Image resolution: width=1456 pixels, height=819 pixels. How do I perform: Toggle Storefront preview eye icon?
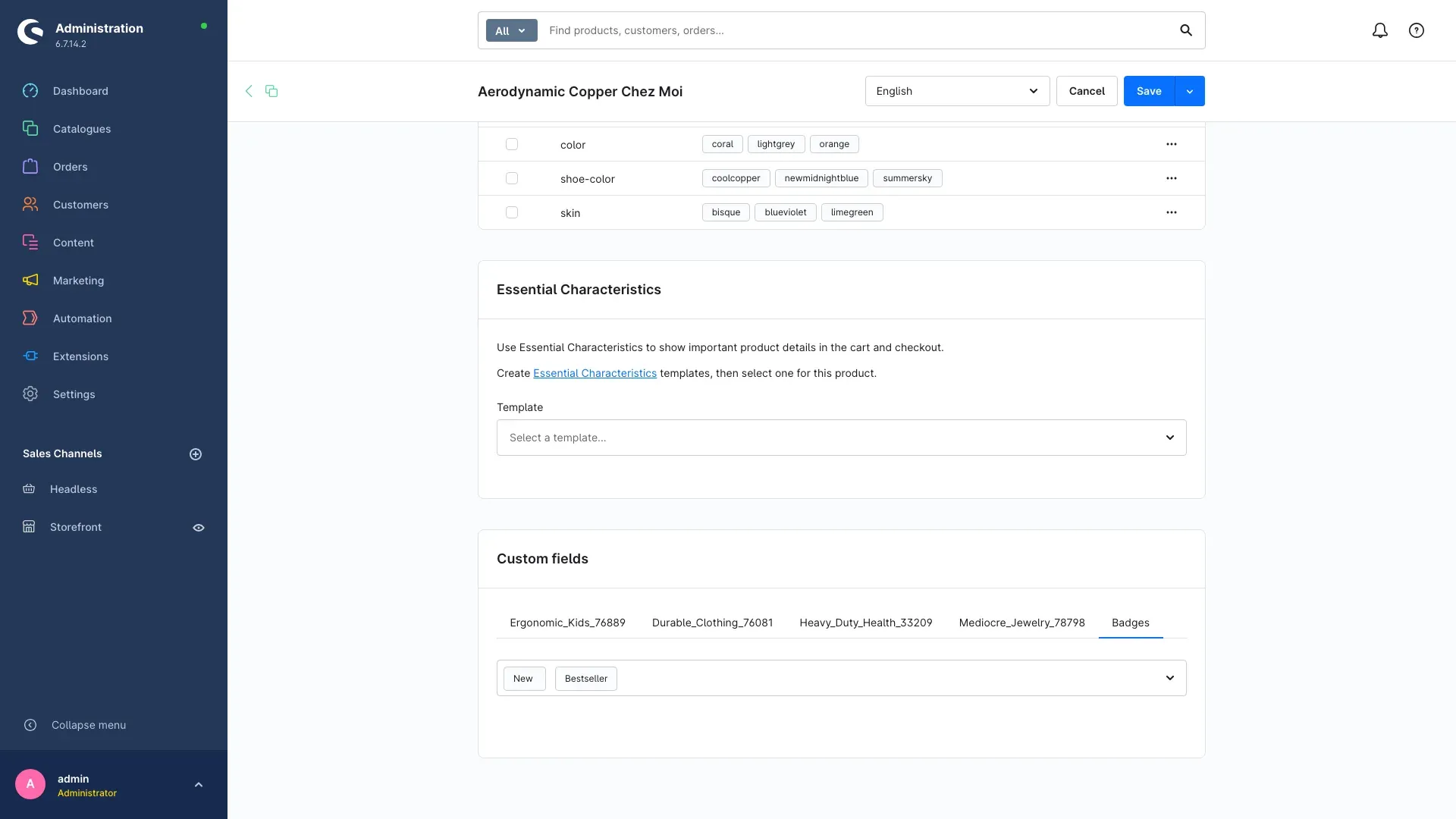click(x=199, y=528)
